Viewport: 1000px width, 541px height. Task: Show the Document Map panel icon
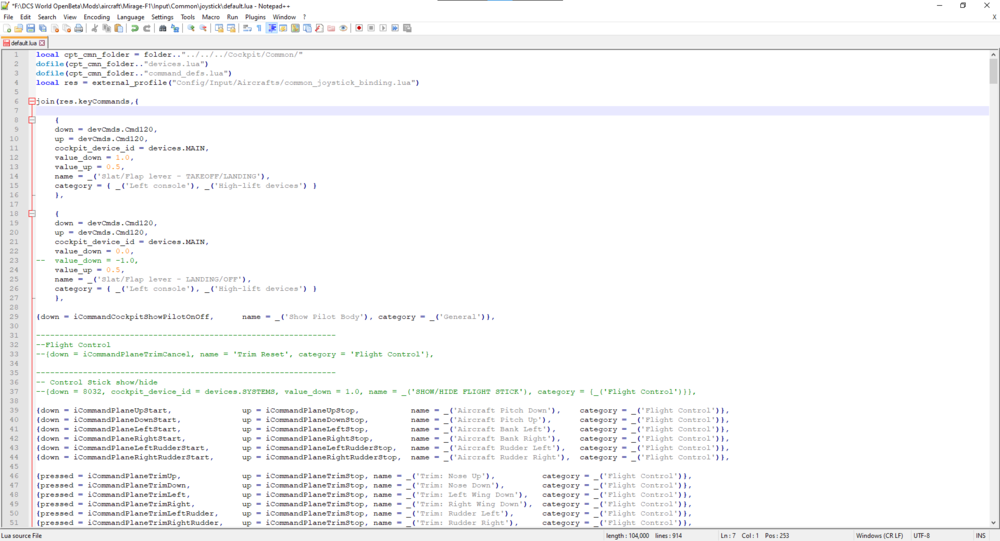295,28
